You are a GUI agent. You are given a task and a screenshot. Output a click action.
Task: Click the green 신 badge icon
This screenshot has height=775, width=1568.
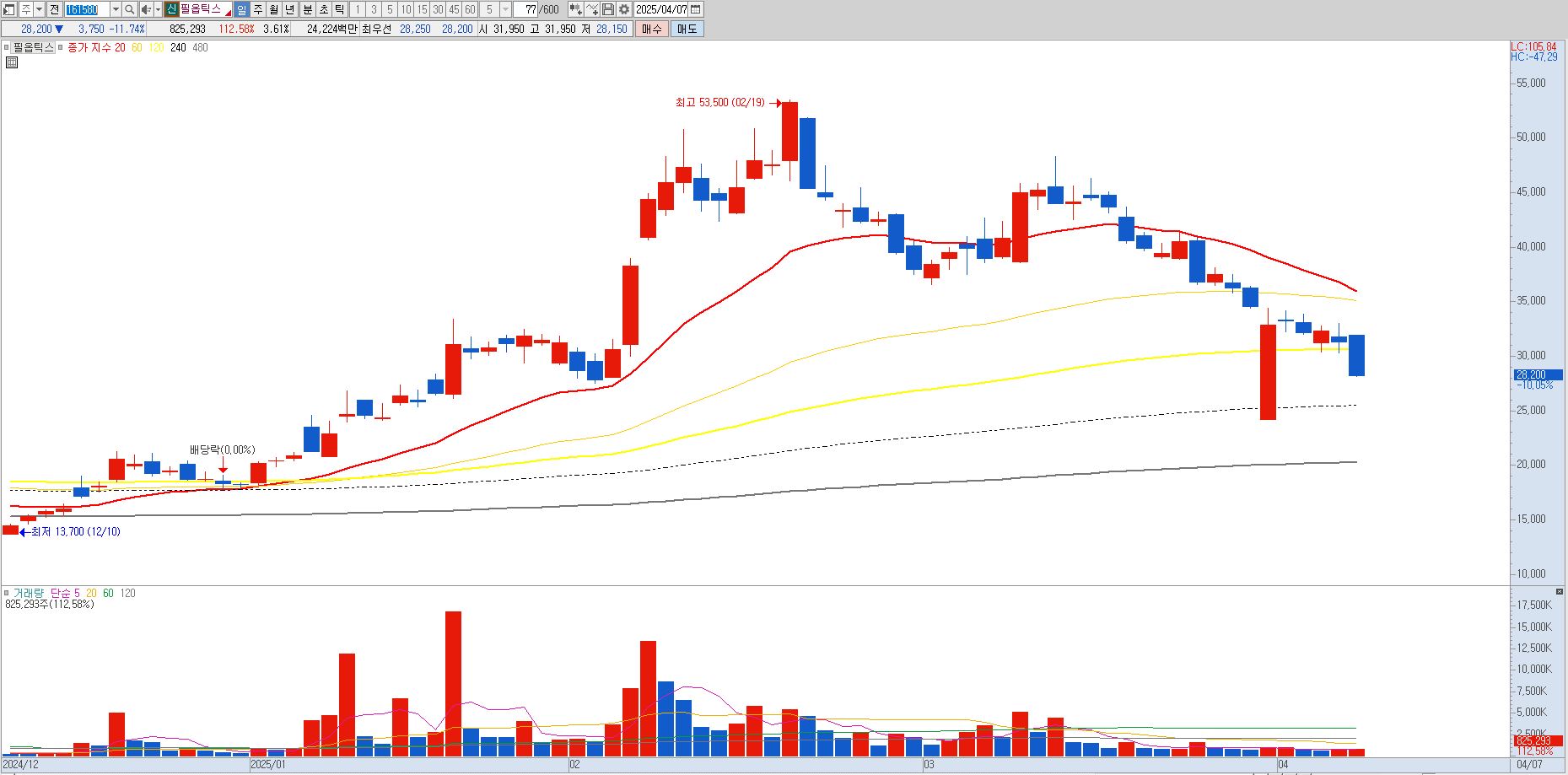click(x=171, y=9)
